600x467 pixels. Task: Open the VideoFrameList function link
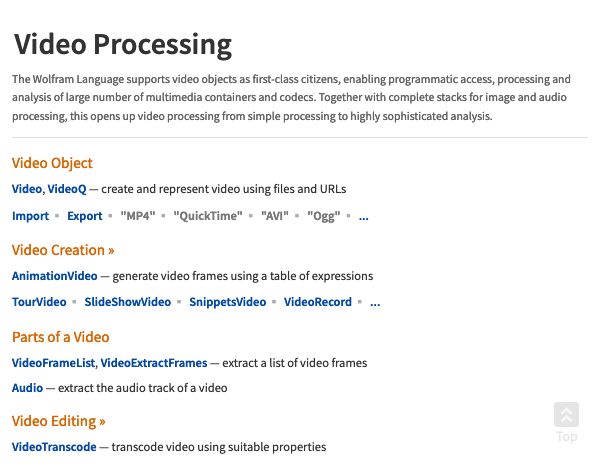pyautogui.click(x=54, y=363)
